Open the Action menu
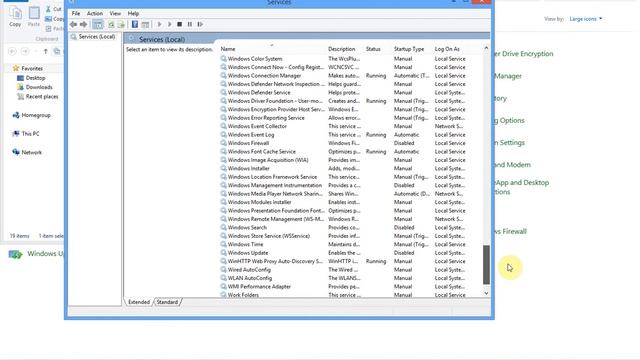 [x=95, y=13]
